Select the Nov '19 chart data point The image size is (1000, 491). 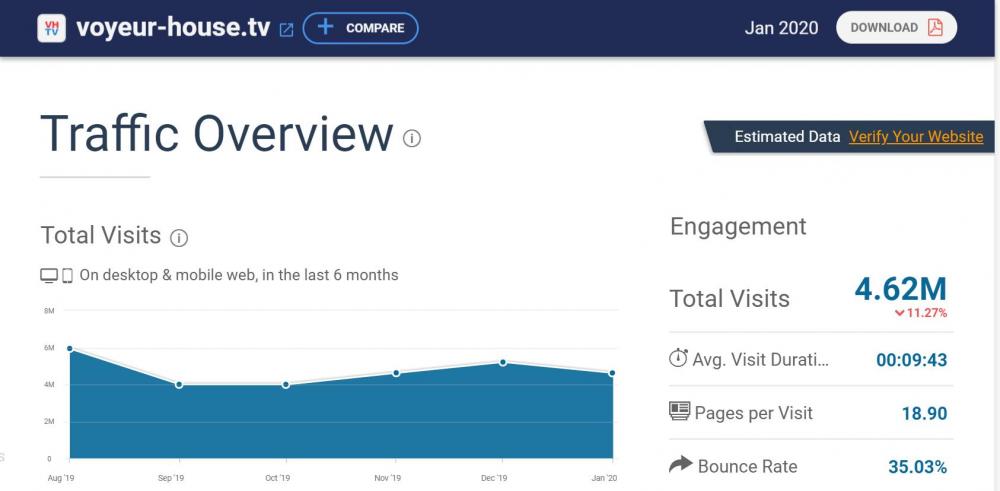tap(396, 373)
